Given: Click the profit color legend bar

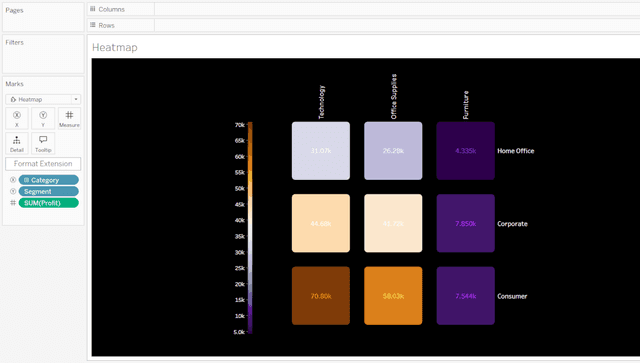Looking at the screenshot, I should (250, 228).
